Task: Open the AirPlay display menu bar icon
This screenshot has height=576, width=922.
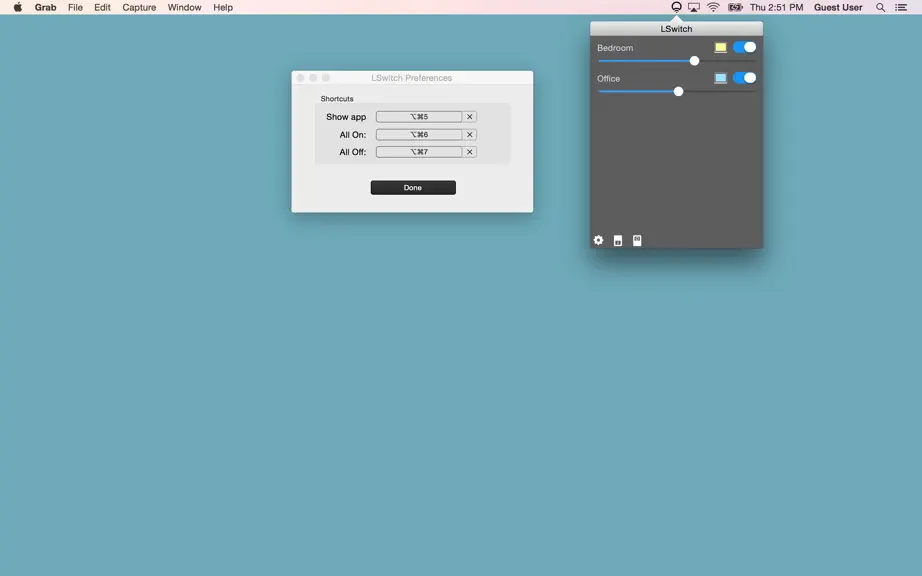Action: (x=694, y=7)
